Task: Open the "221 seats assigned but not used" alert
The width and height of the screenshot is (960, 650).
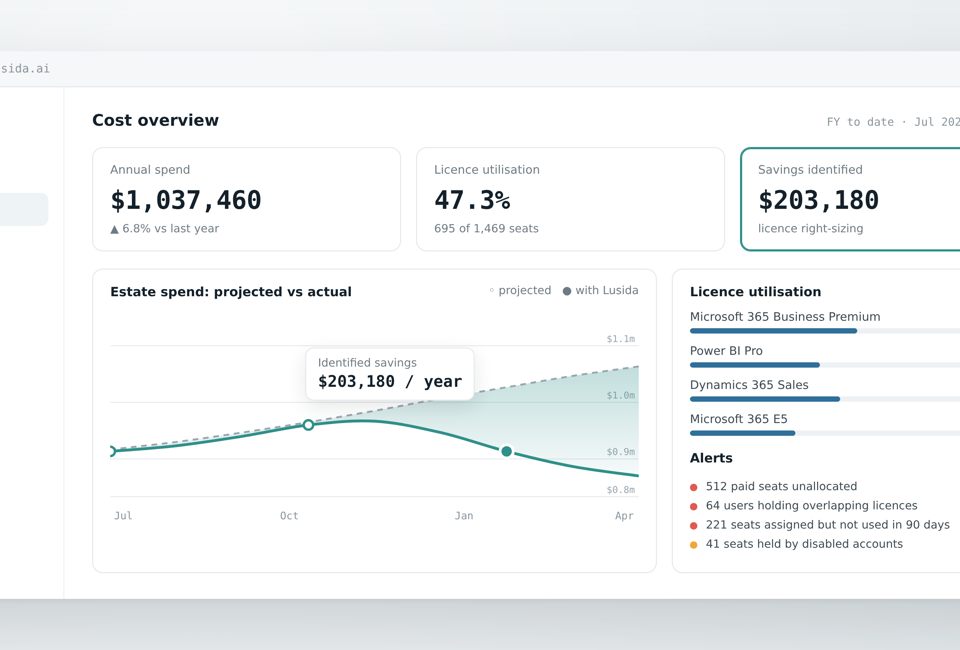Action: [820, 525]
